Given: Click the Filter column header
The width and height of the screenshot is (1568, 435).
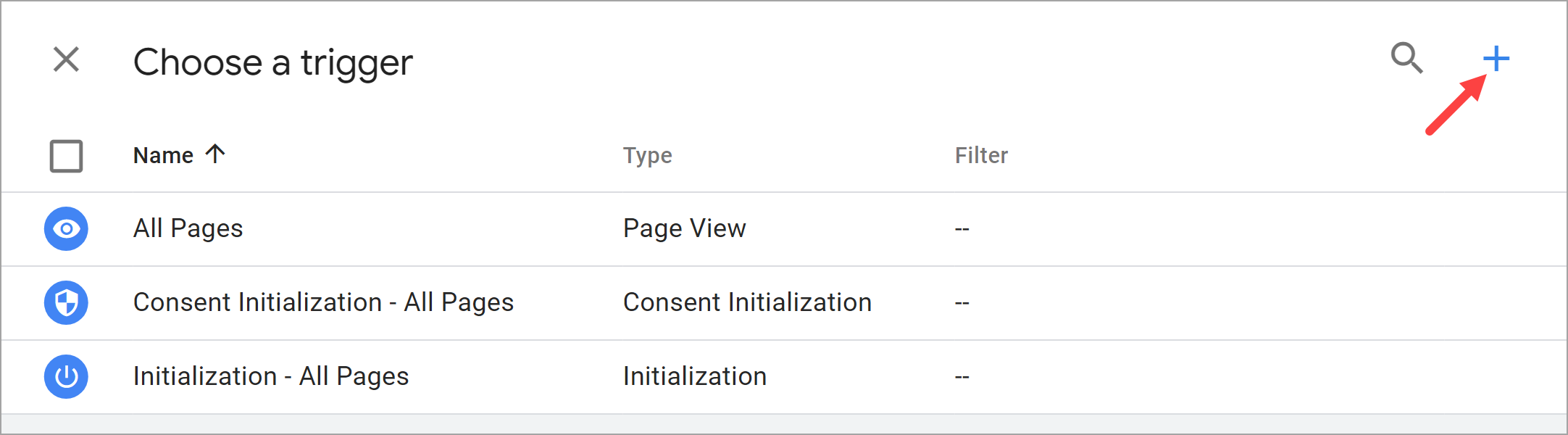Looking at the screenshot, I should pyautogui.click(x=981, y=155).
